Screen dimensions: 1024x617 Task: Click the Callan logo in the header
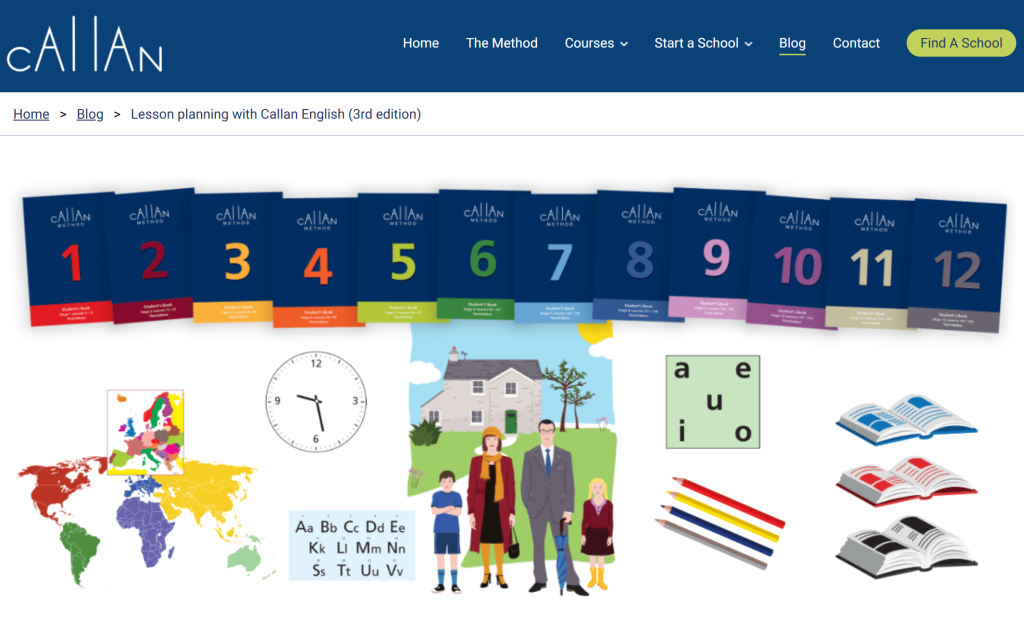(84, 45)
